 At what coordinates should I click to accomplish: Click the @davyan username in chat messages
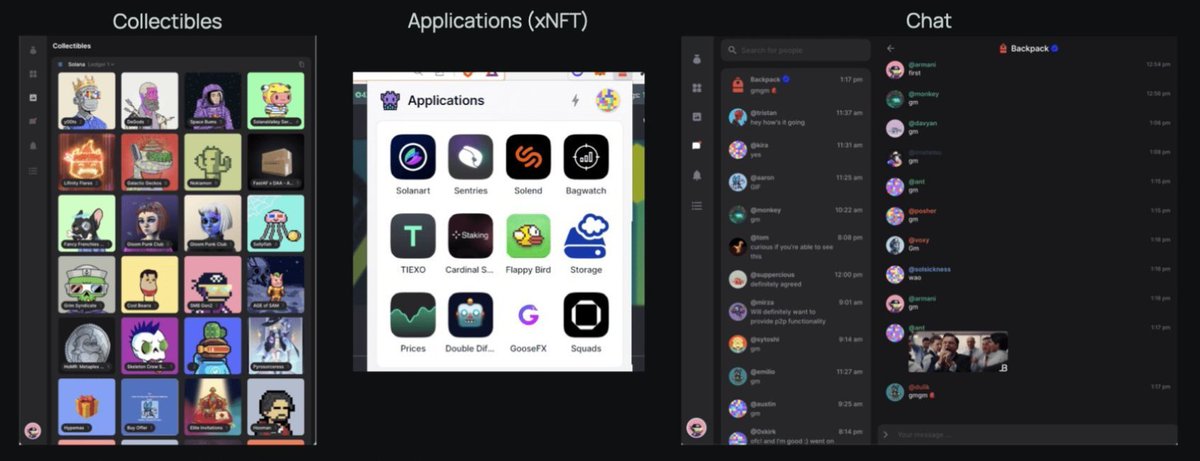[x=923, y=122]
